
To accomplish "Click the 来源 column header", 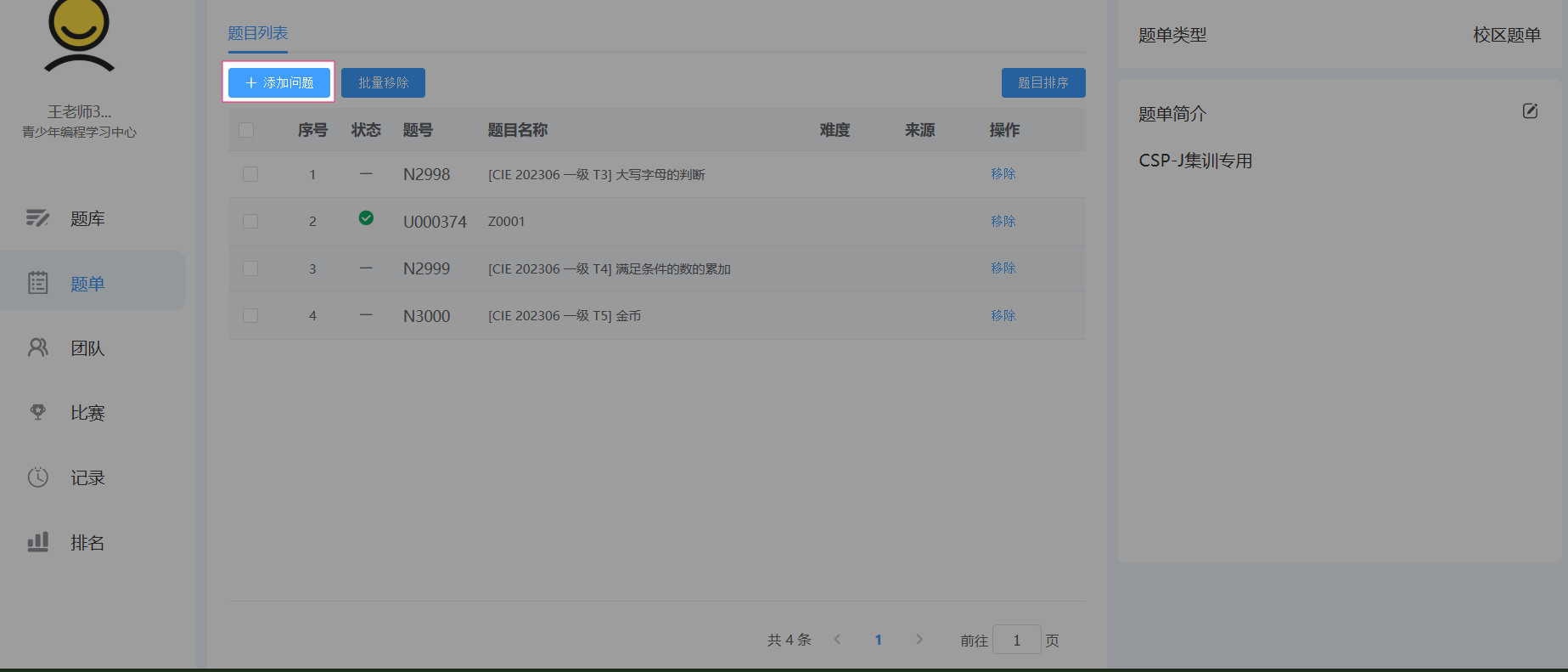I will tap(920, 130).
